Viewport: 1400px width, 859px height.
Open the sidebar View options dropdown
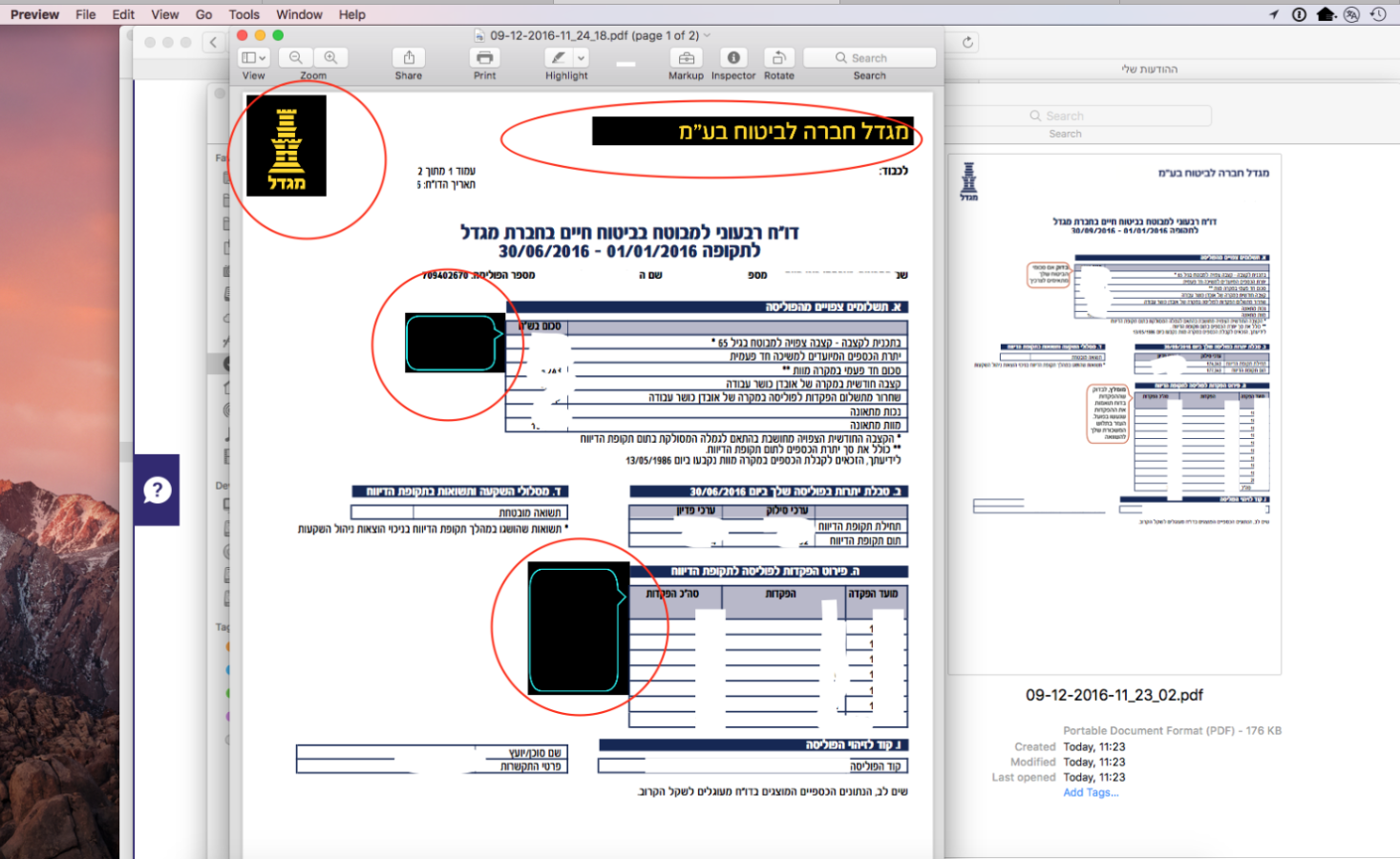coord(254,58)
